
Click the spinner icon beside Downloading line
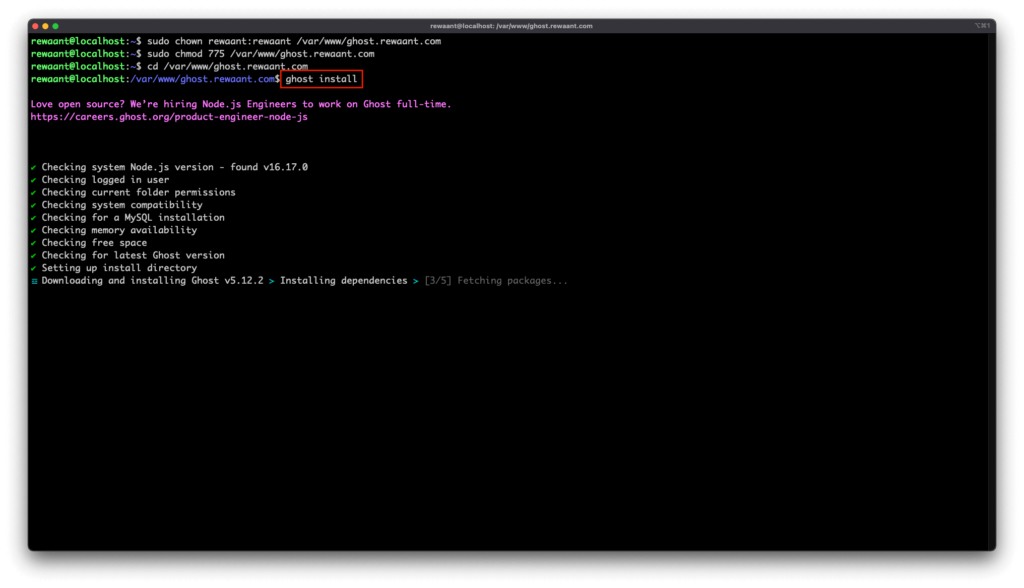pos(34,281)
